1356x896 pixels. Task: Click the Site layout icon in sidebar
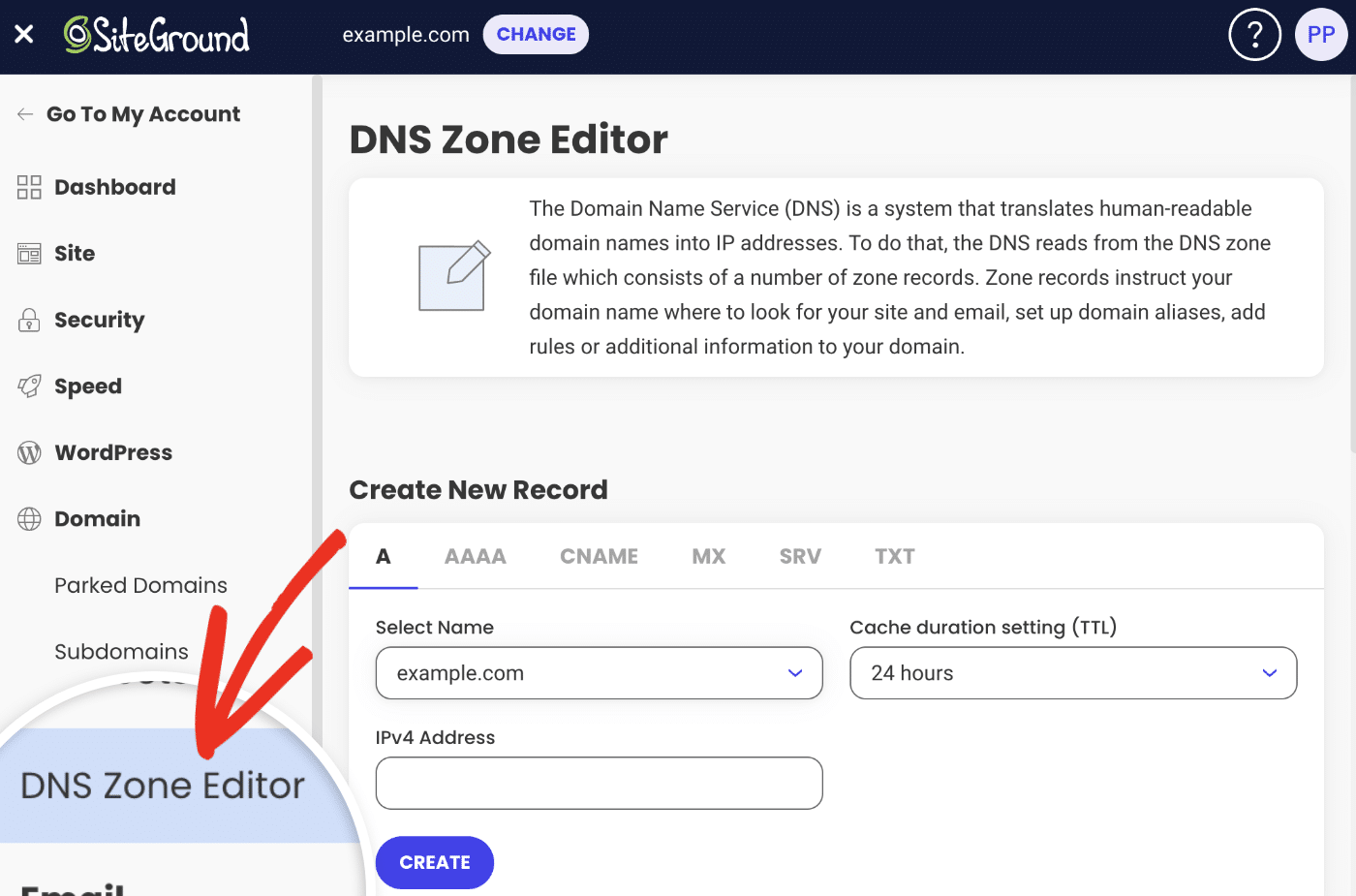pos(29,254)
